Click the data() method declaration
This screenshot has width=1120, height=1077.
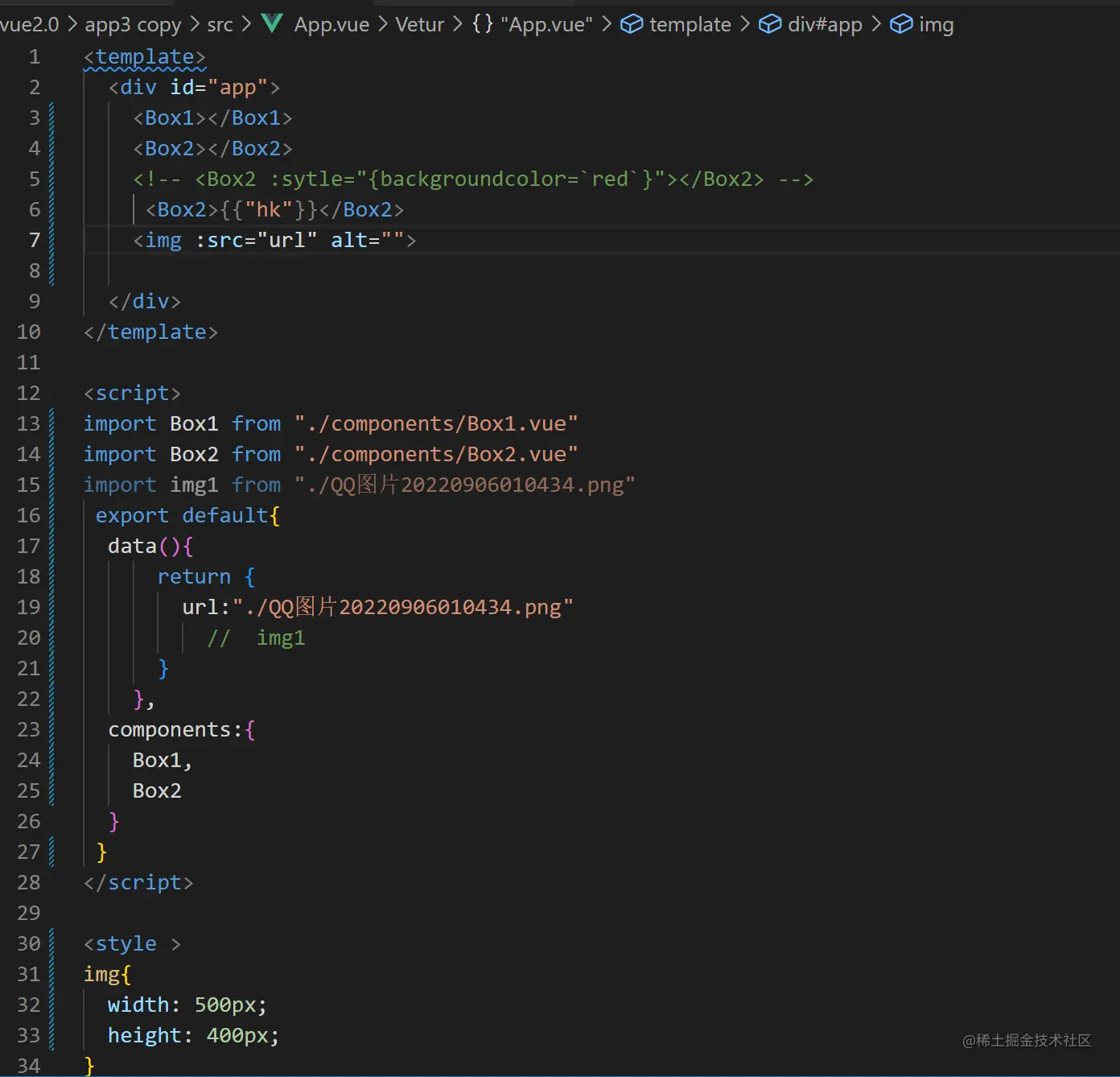(x=150, y=547)
